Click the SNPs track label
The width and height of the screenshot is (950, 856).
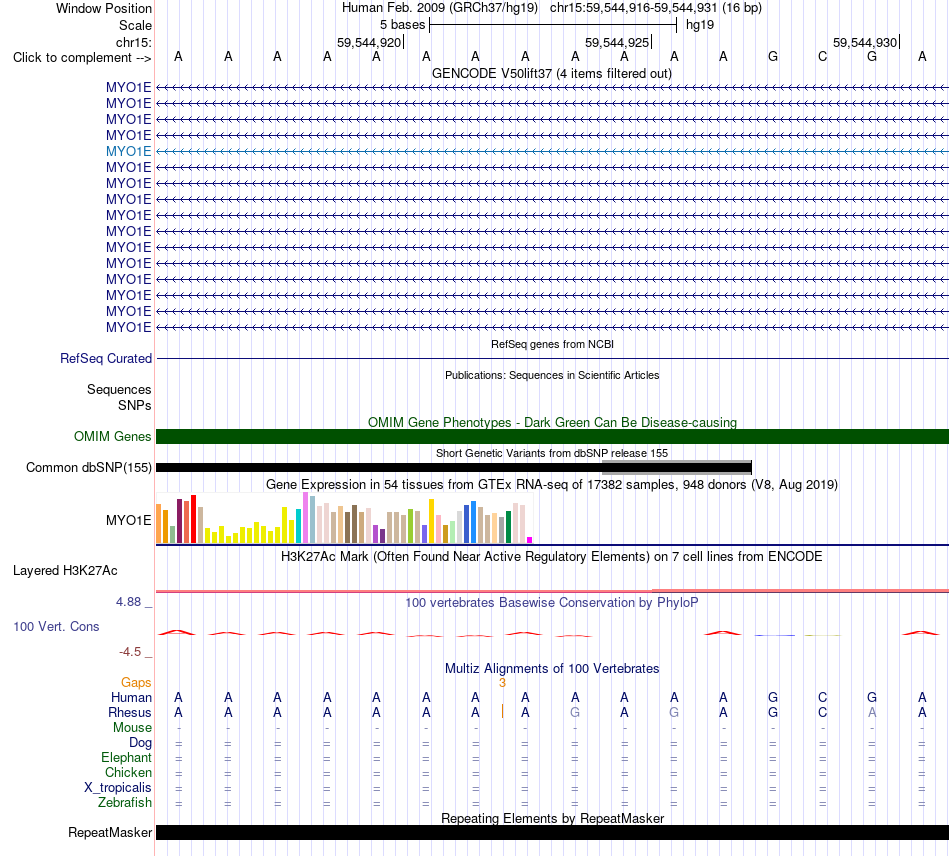[135, 405]
